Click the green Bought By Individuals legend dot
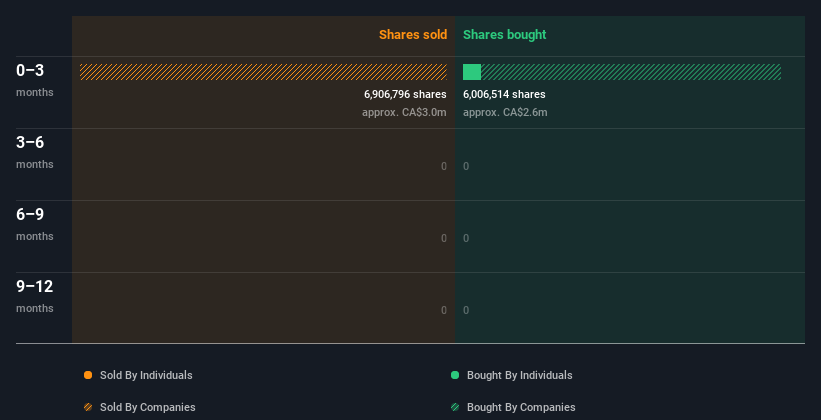The width and height of the screenshot is (821, 420). click(455, 375)
